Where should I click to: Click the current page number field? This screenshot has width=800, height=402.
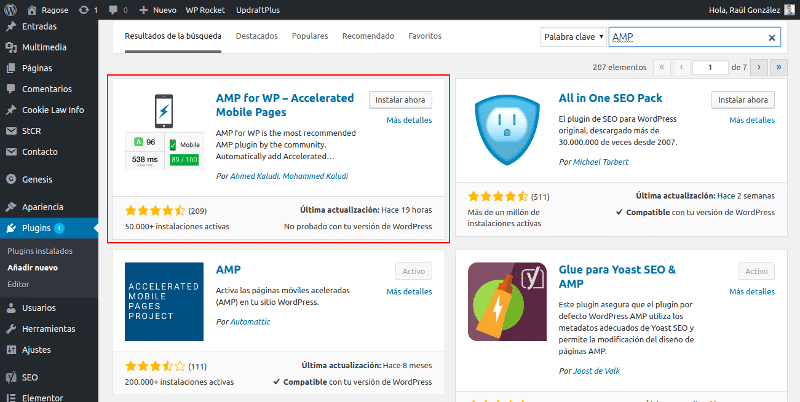coord(710,67)
